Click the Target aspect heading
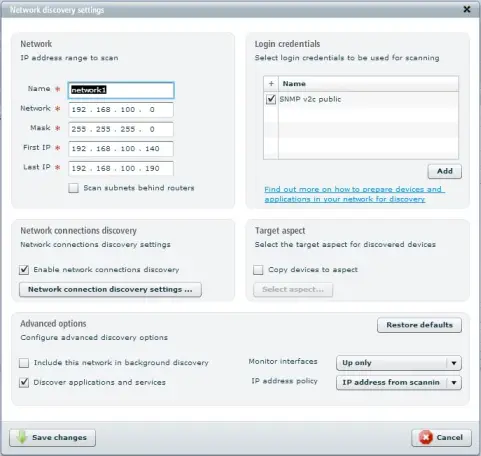The image size is (481, 456). click(x=280, y=231)
